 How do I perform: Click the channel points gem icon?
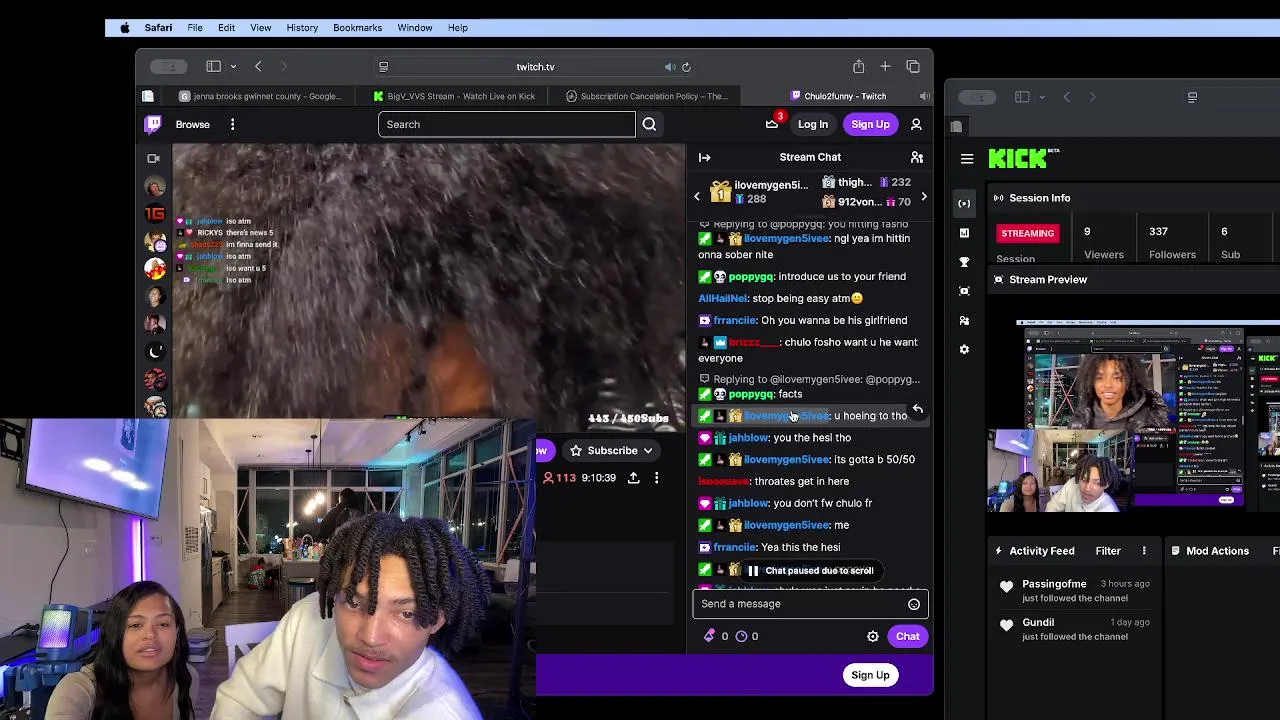click(x=710, y=636)
